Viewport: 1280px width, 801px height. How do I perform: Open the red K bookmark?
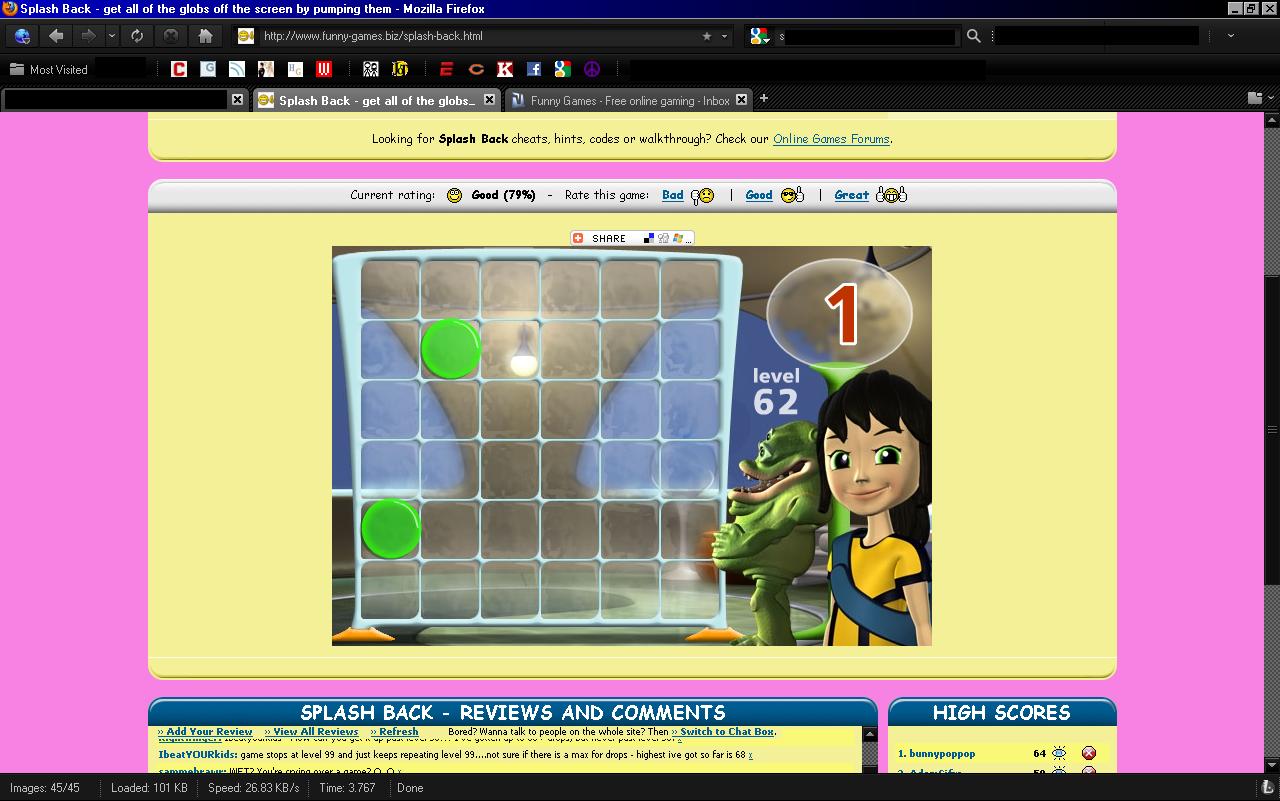(x=505, y=69)
